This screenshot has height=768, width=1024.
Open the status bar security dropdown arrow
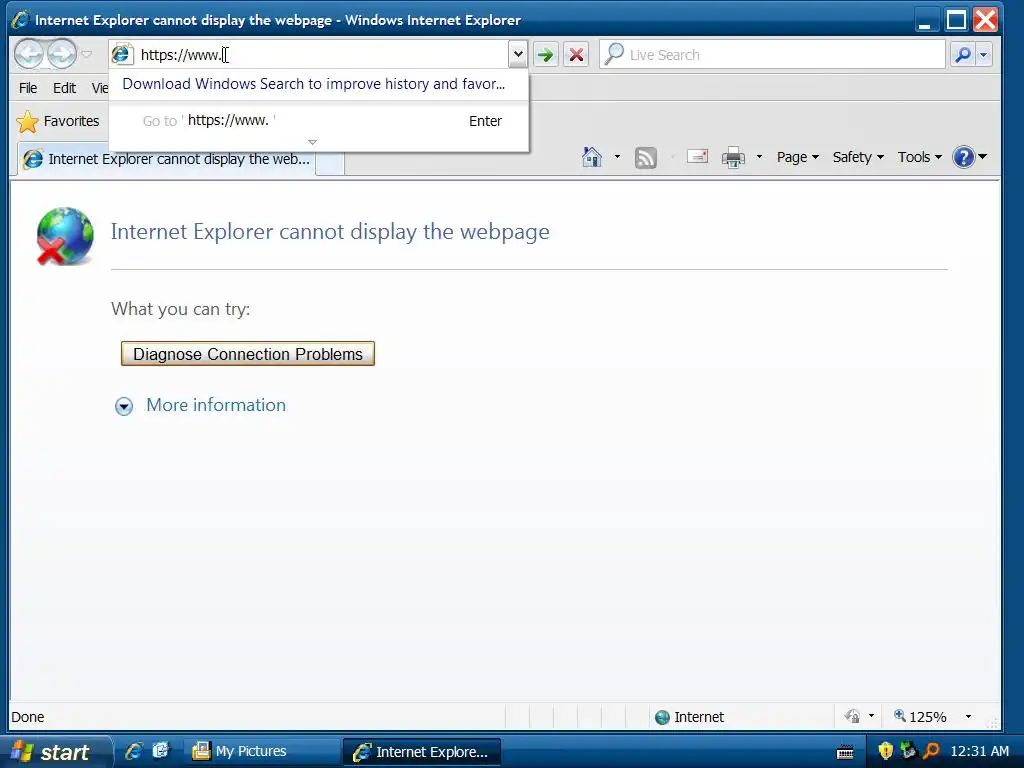coord(871,716)
